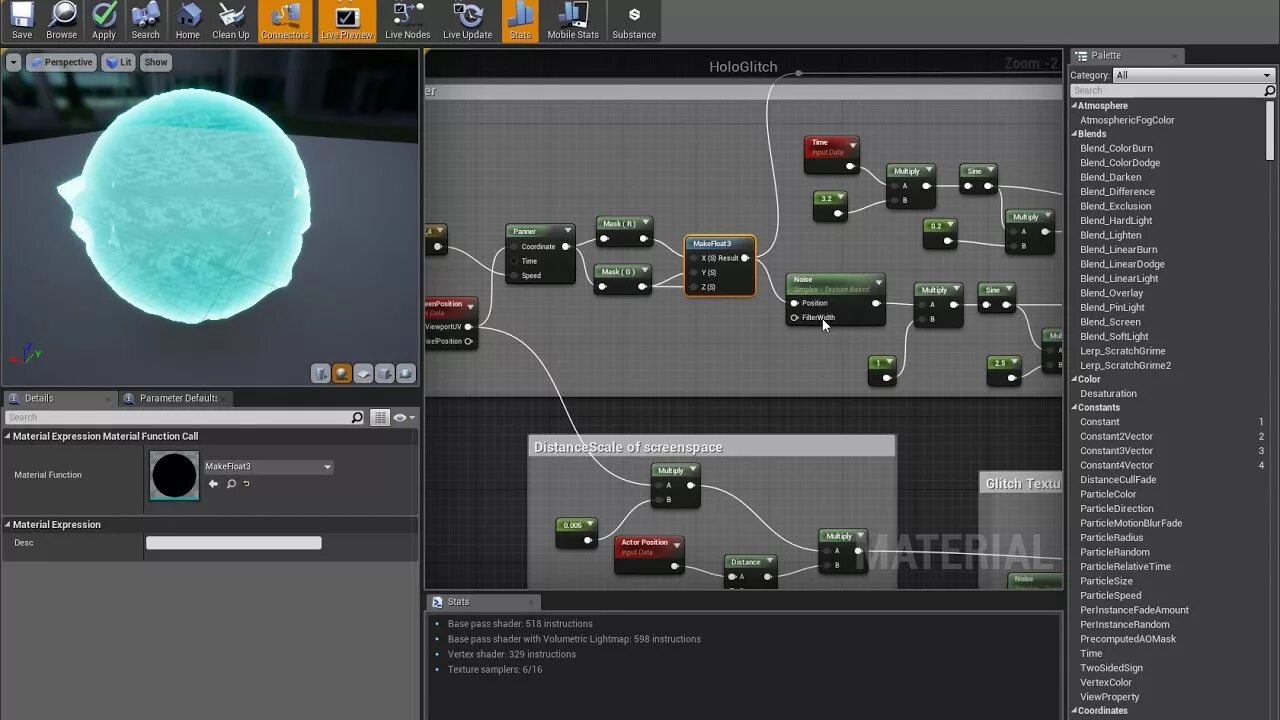Select the Palette panel tab
This screenshot has width=1280, height=720.
point(1105,56)
